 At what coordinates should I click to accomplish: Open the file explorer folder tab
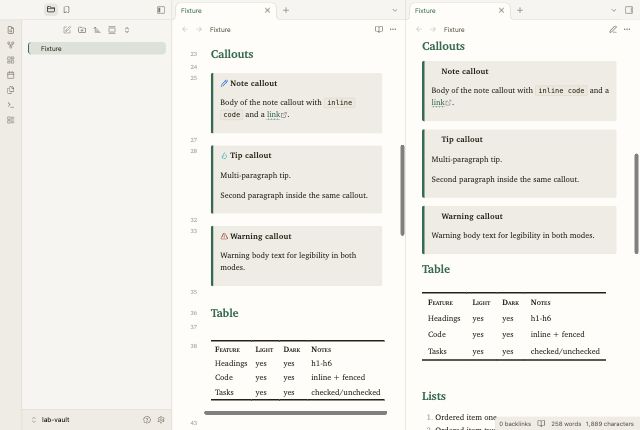click(51, 9)
